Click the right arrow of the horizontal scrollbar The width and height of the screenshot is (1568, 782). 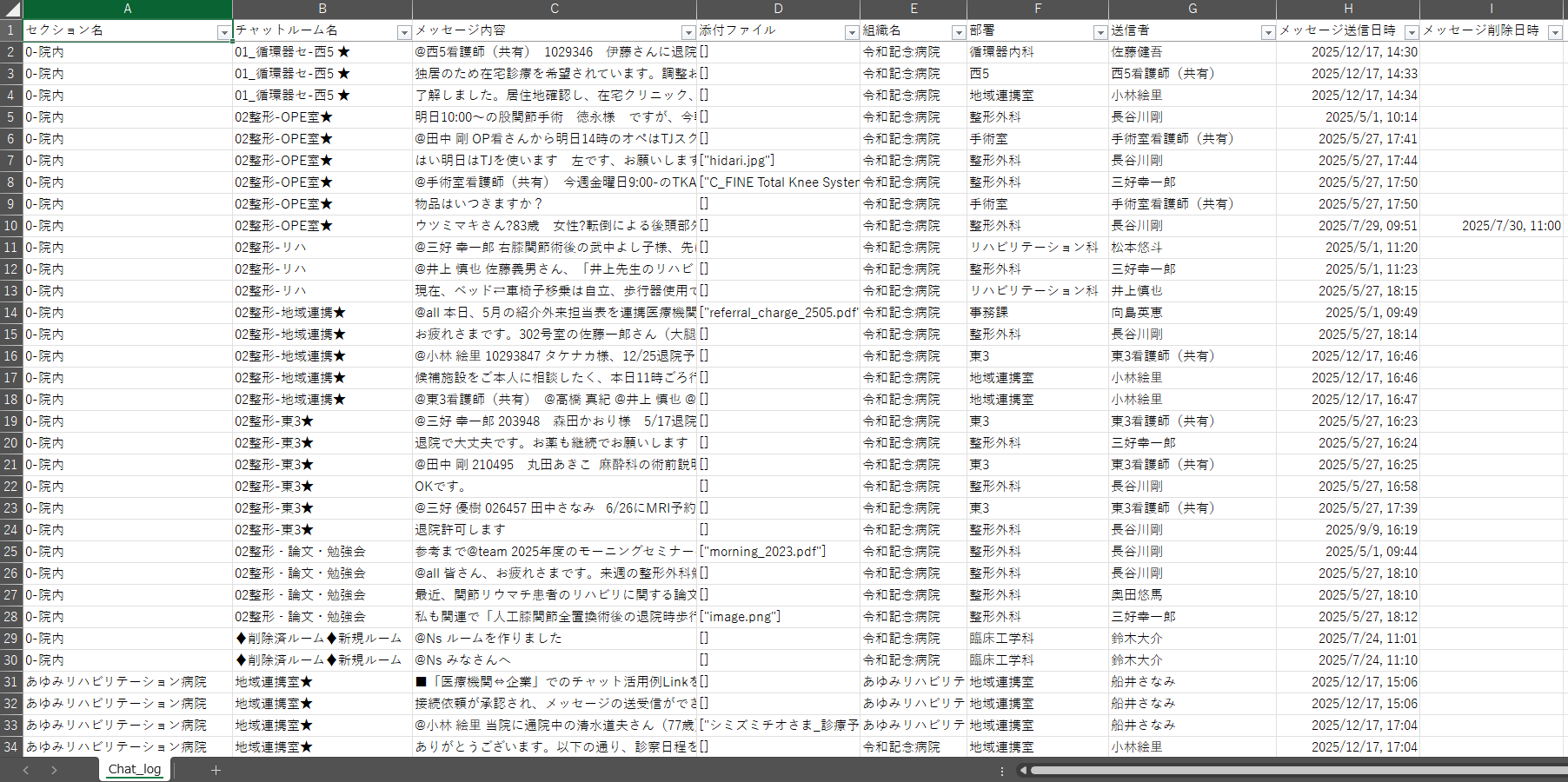pos(1560,770)
